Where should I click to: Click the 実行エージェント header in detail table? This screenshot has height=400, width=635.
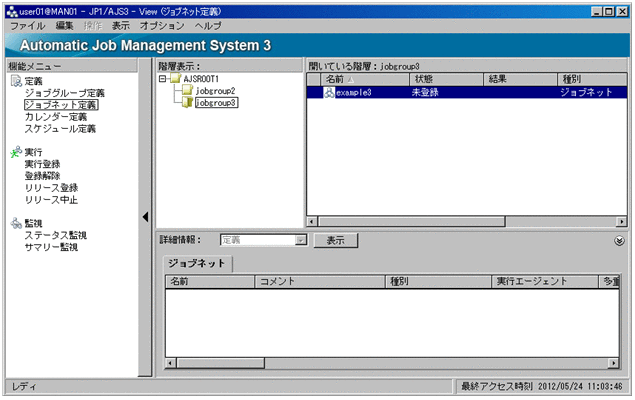(x=545, y=282)
